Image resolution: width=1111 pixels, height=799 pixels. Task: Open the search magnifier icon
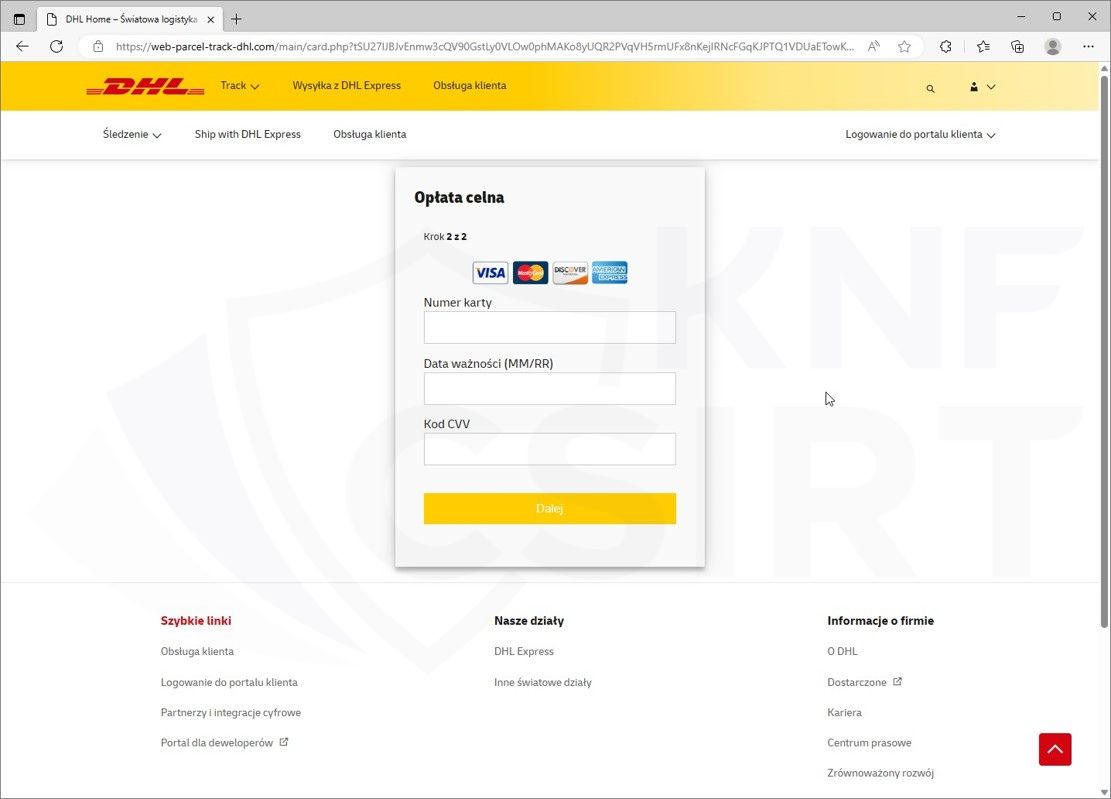pos(930,88)
